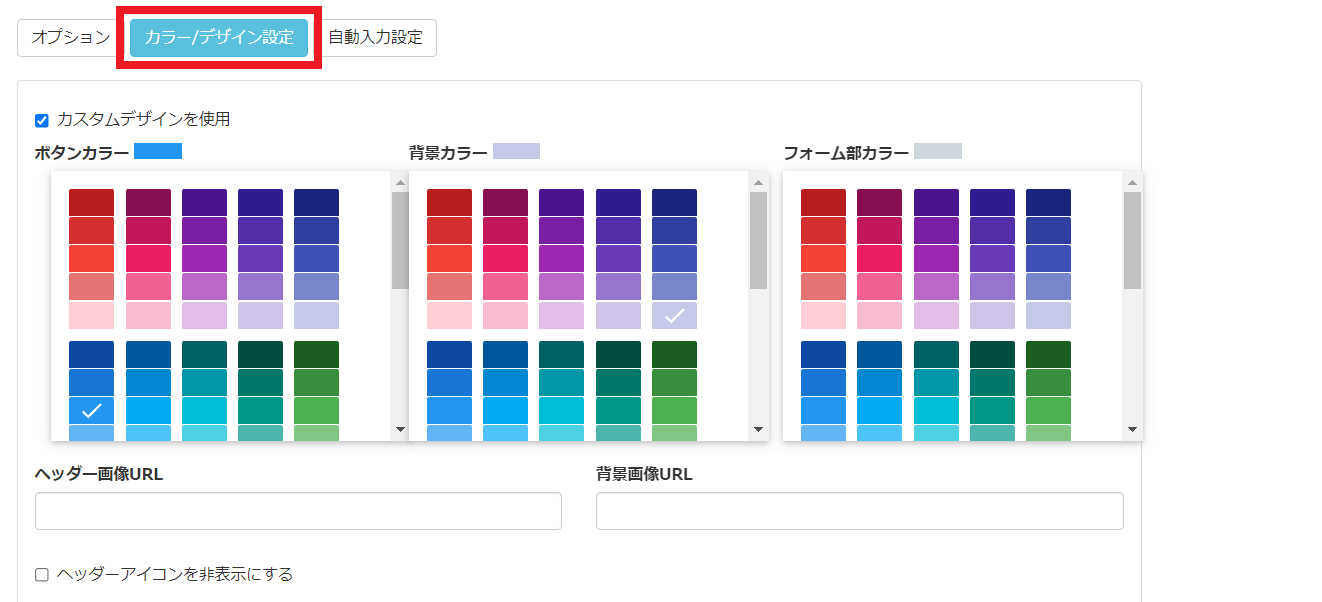Select dark green swatch in フォーム部カラー palette
The height and width of the screenshot is (602, 1322).
pyautogui.click(x=1048, y=355)
